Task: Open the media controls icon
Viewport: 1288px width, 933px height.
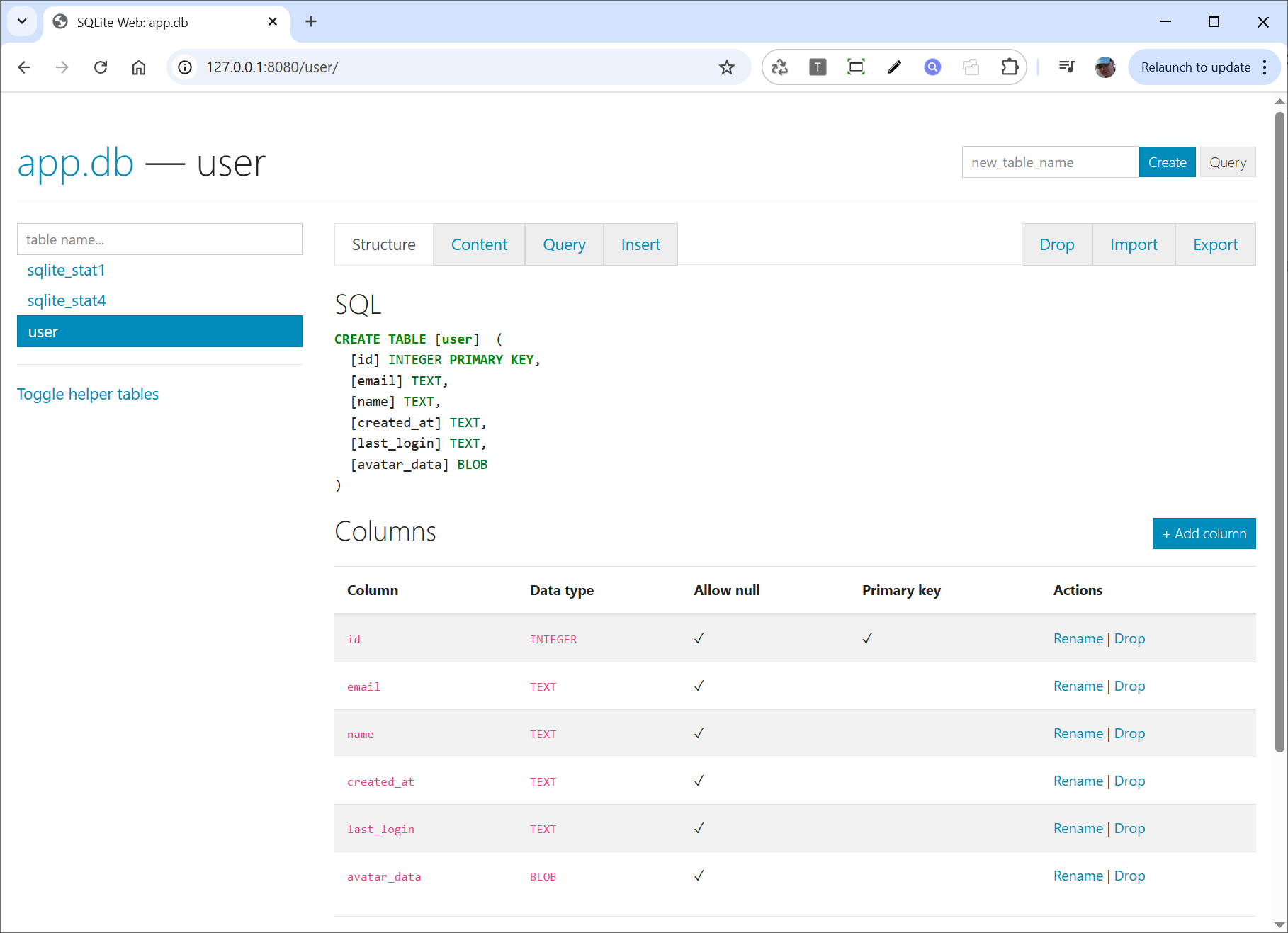Action: point(1066,67)
